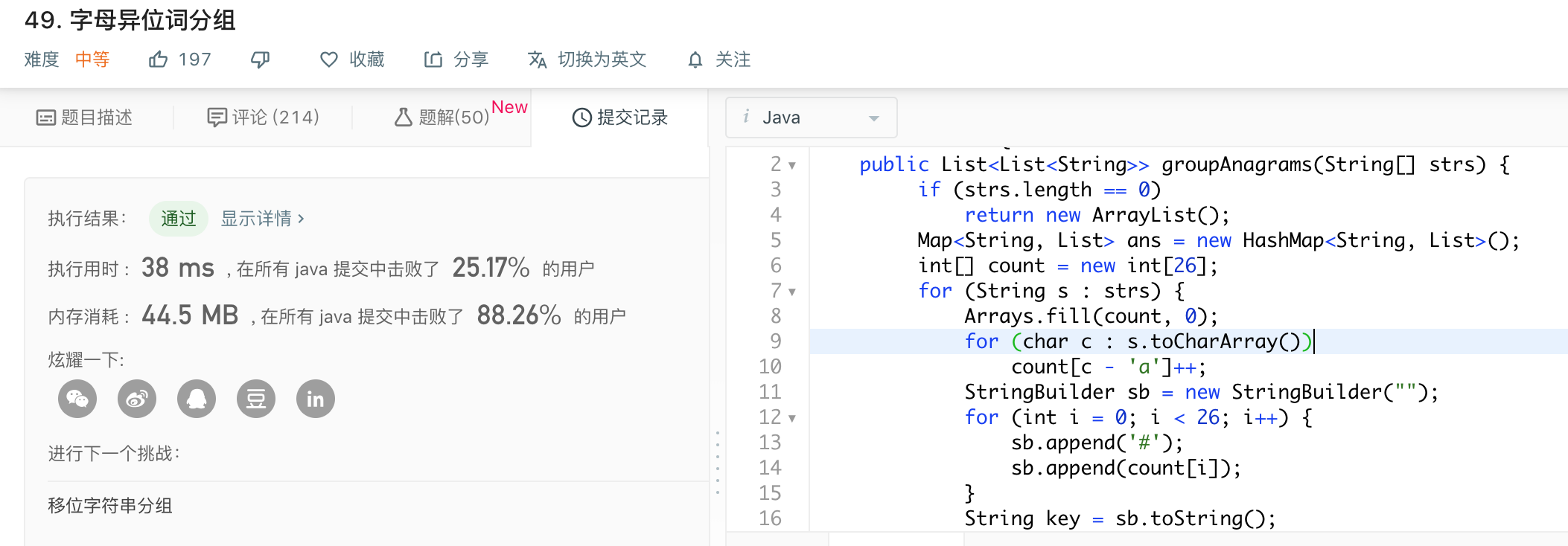Share result via Douban icon

point(256,399)
